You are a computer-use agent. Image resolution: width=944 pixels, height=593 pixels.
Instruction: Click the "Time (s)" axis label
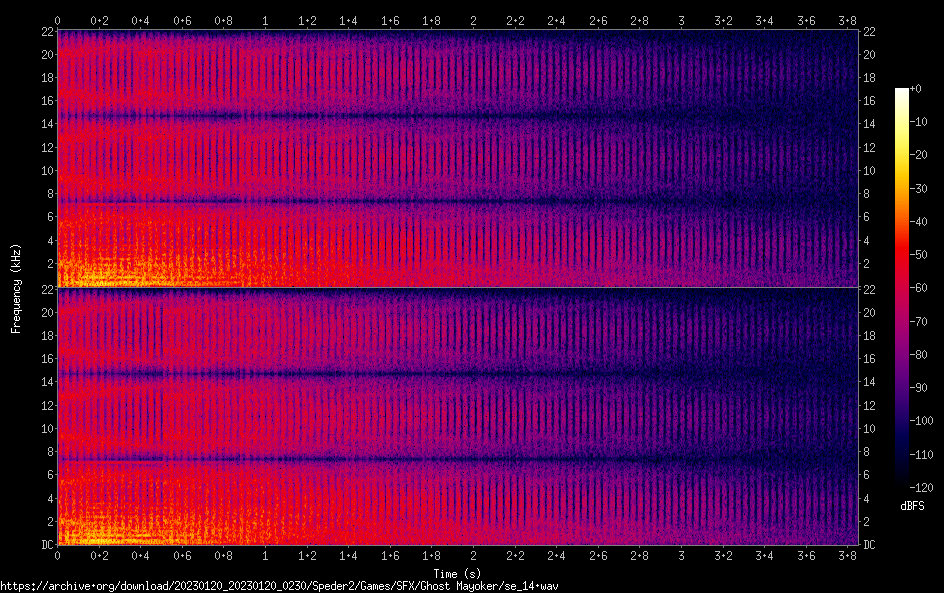tap(459, 574)
